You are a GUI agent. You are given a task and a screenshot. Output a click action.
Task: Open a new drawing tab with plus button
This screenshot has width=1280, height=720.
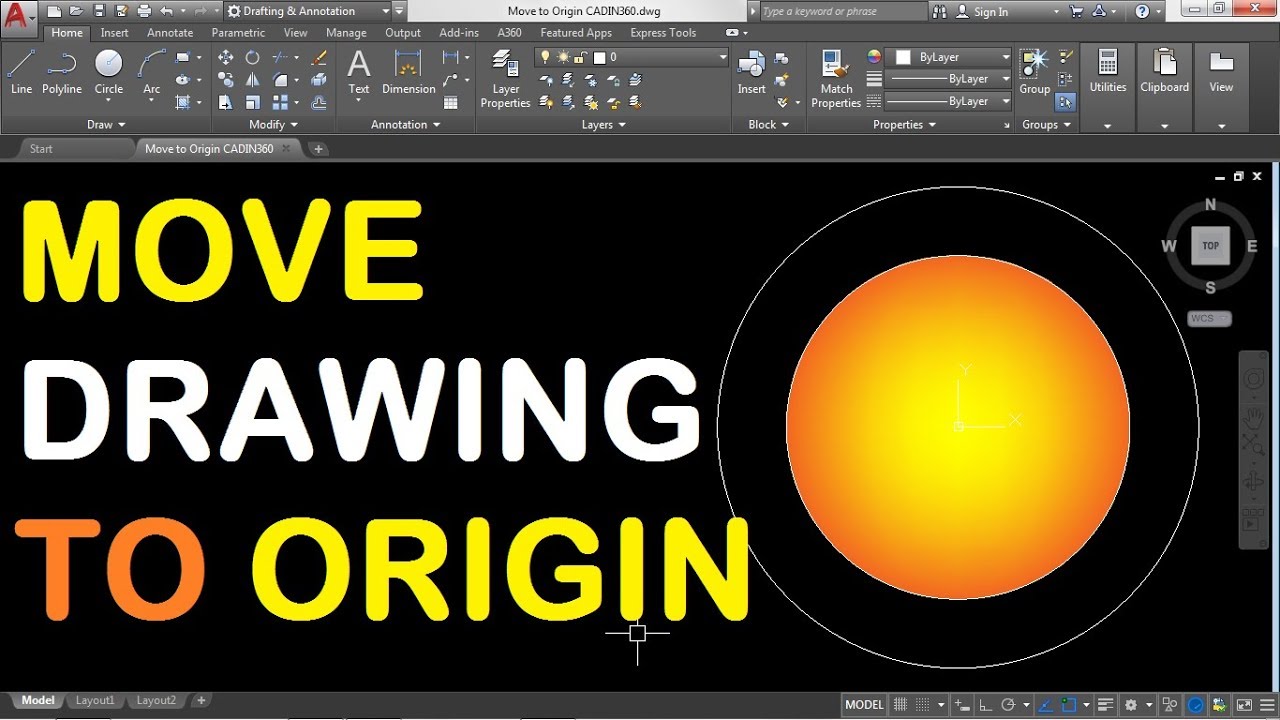click(318, 149)
